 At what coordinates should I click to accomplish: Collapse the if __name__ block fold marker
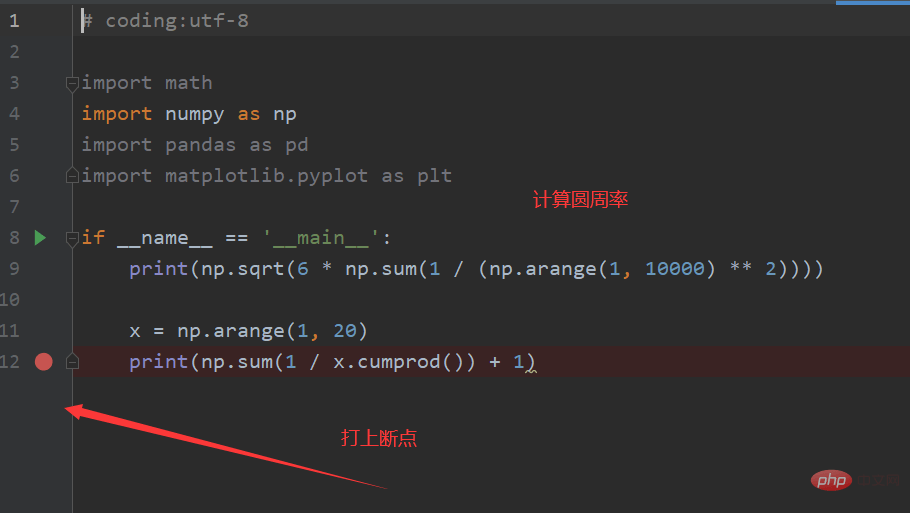[72, 239]
